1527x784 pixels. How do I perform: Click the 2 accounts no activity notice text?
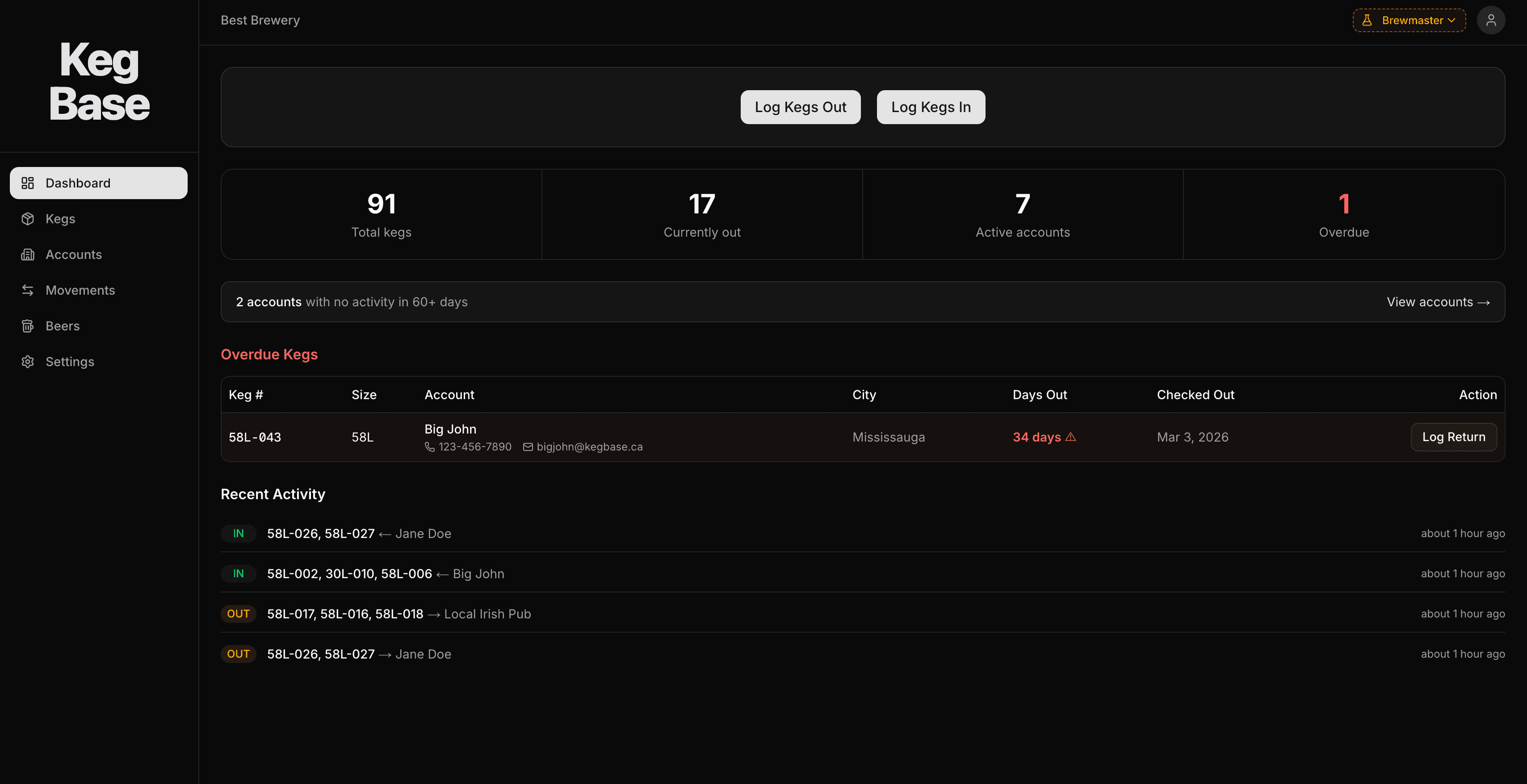352,302
